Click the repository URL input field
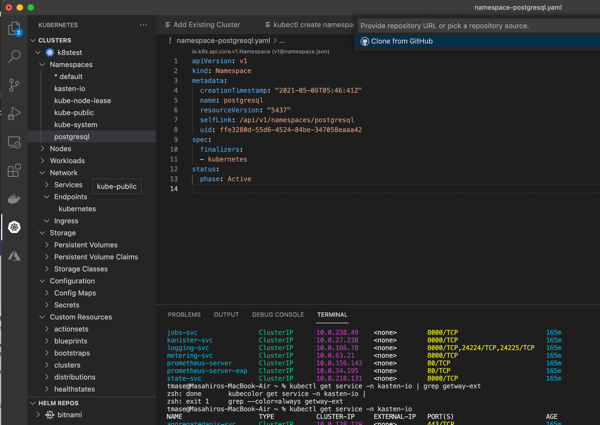Image resolution: width=600 pixels, height=425 pixels. 479,26
